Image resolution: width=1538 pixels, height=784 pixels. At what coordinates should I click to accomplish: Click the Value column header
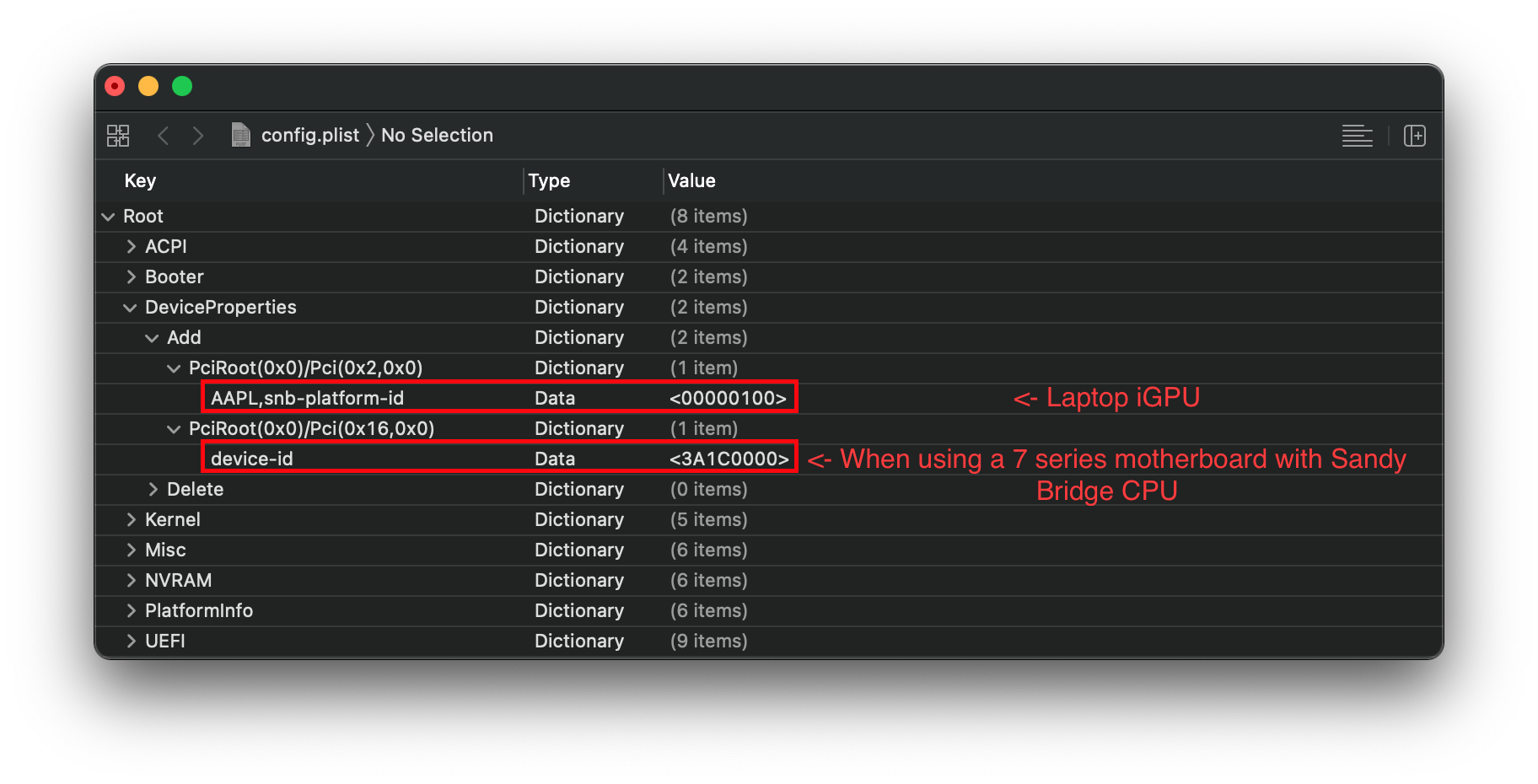point(691,181)
